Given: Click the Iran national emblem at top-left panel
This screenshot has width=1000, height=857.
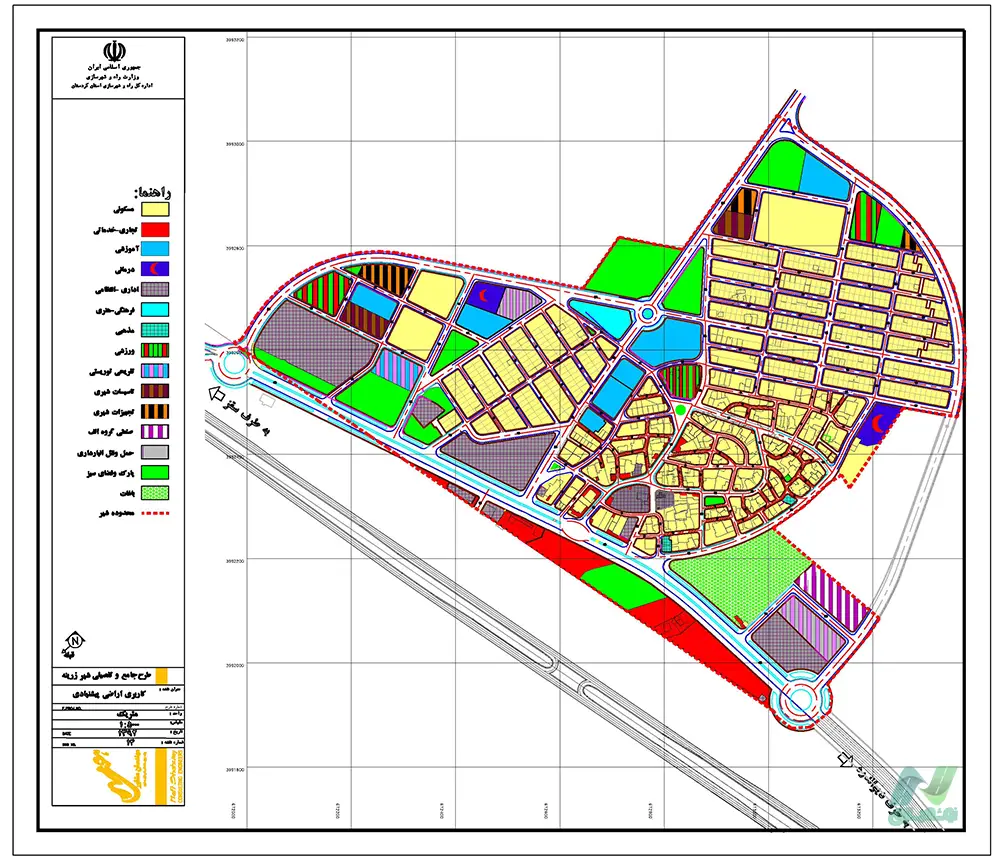Looking at the screenshot, I should (x=115, y=51).
